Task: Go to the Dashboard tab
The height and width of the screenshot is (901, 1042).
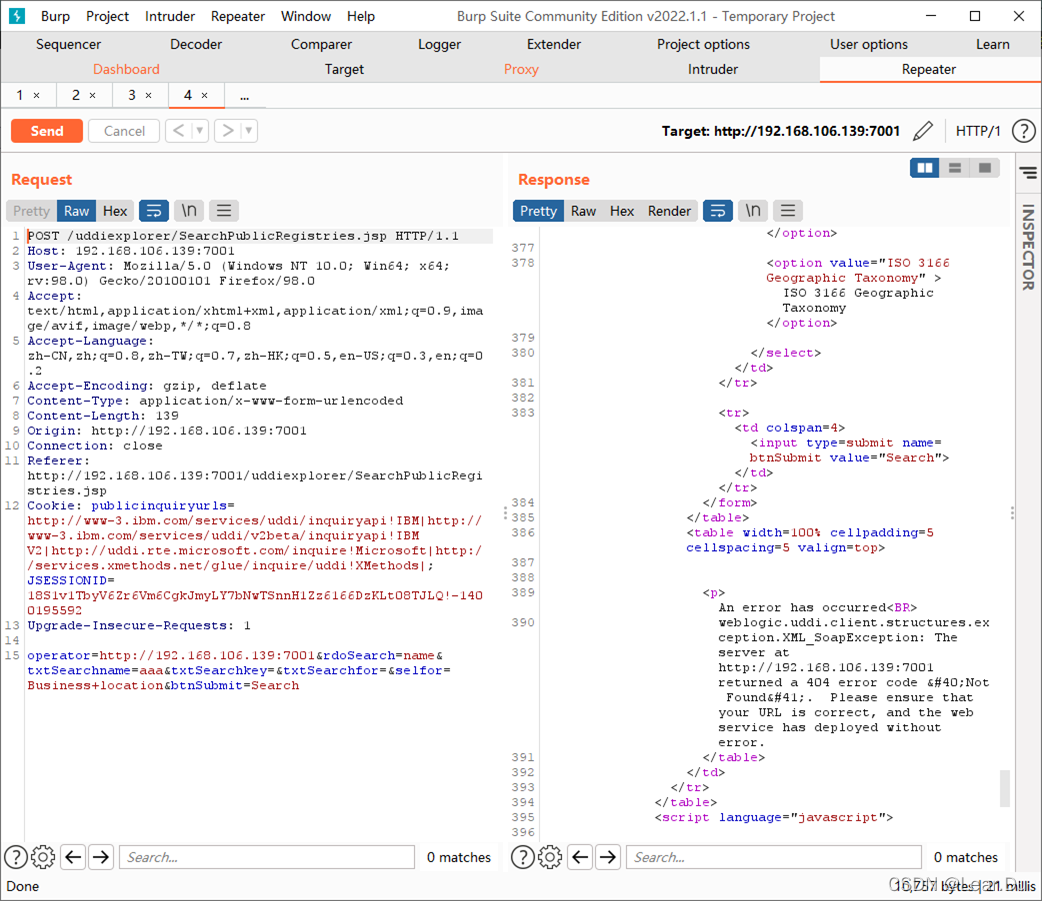Action: coord(126,69)
